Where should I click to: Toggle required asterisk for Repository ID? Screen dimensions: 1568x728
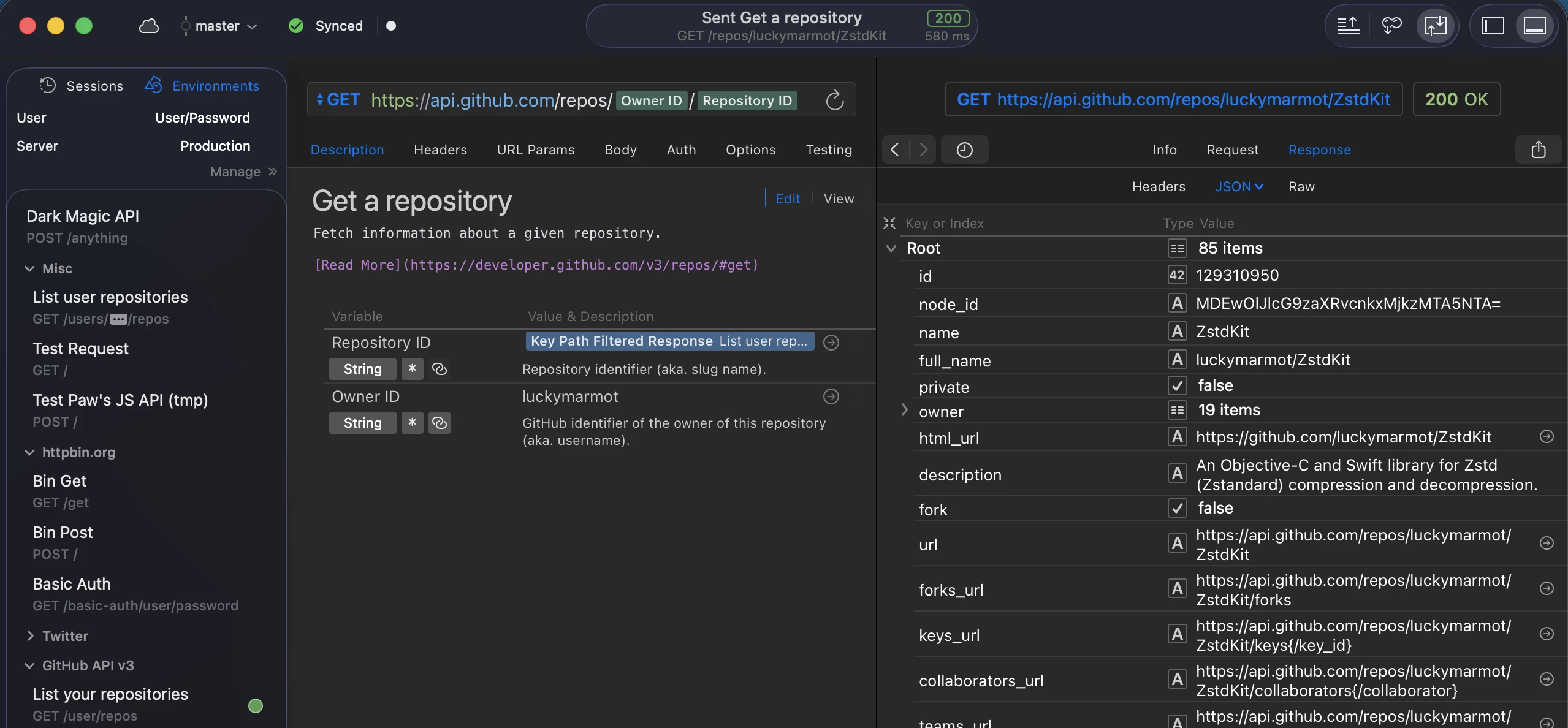pyautogui.click(x=412, y=369)
